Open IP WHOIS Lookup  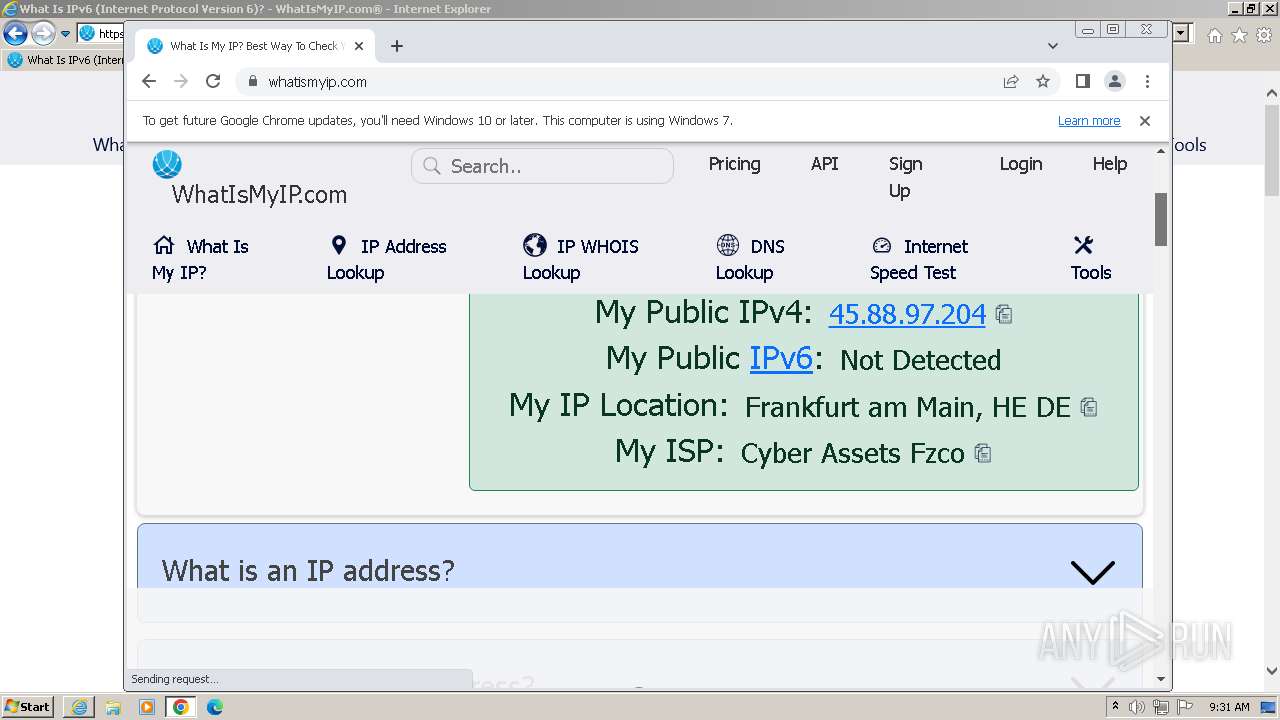(581, 259)
